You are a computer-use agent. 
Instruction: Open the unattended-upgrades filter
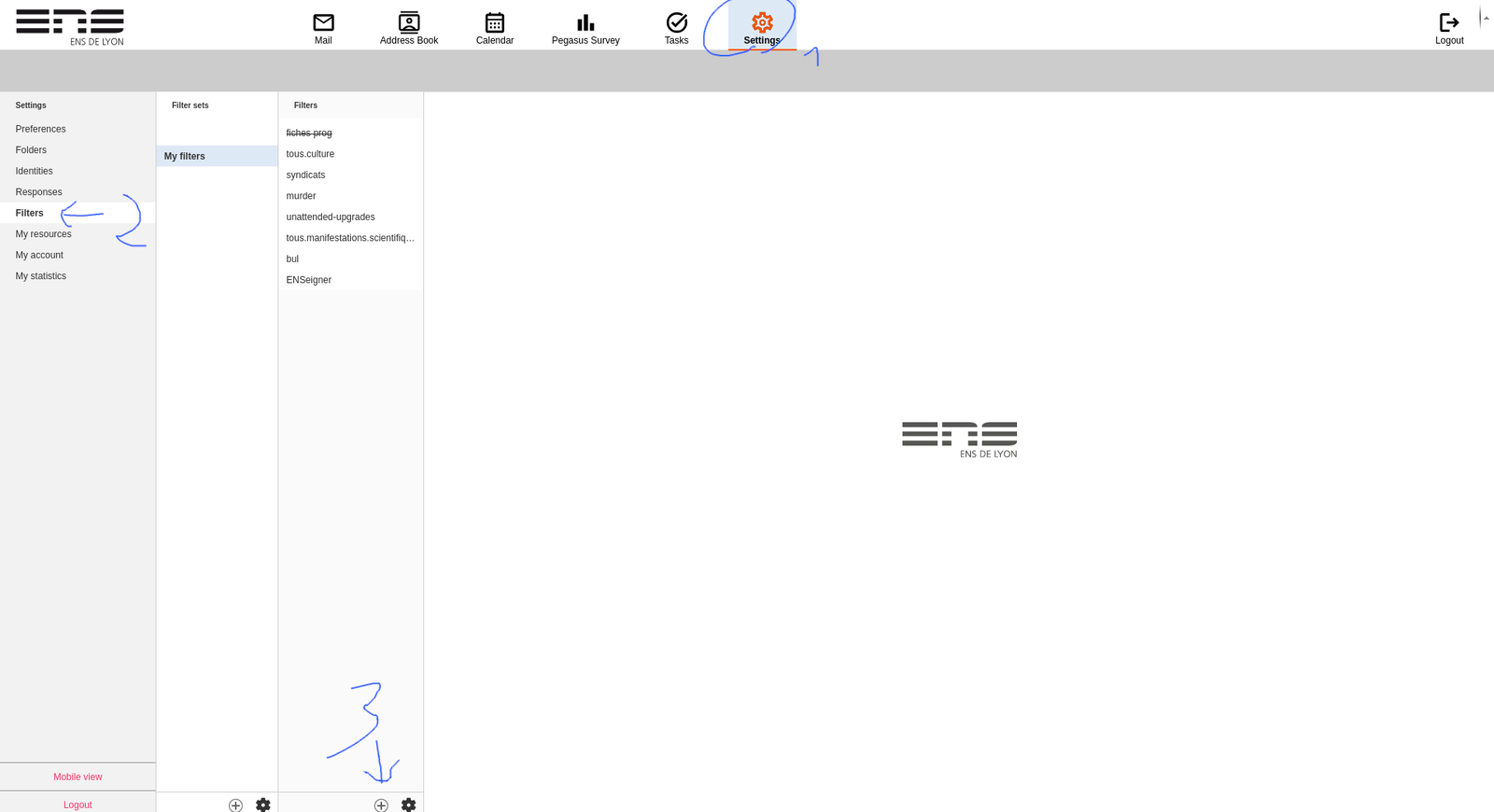click(x=331, y=217)
